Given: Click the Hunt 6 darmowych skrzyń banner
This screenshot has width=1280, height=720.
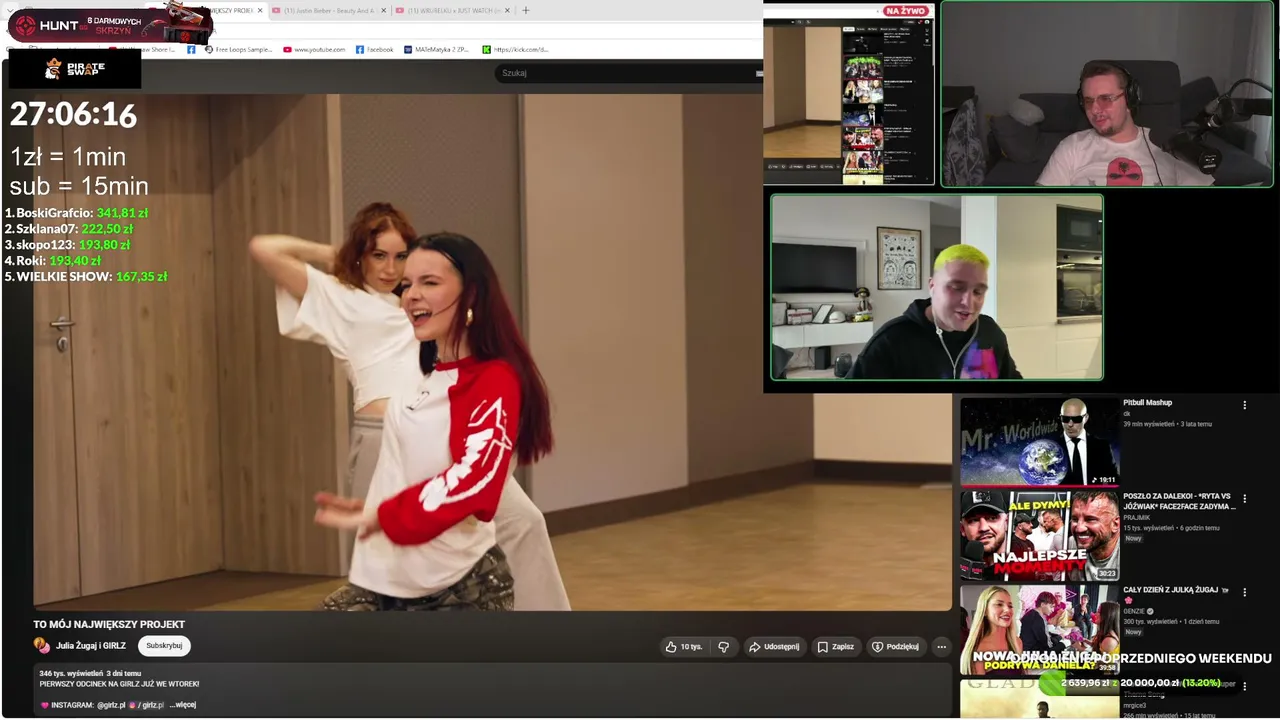Looking at the screenshot, I should click(110, 24).
